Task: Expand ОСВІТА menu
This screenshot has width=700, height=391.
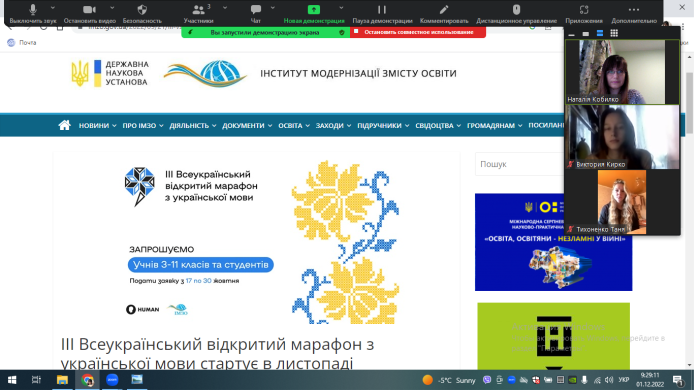Action: (294, 125)
